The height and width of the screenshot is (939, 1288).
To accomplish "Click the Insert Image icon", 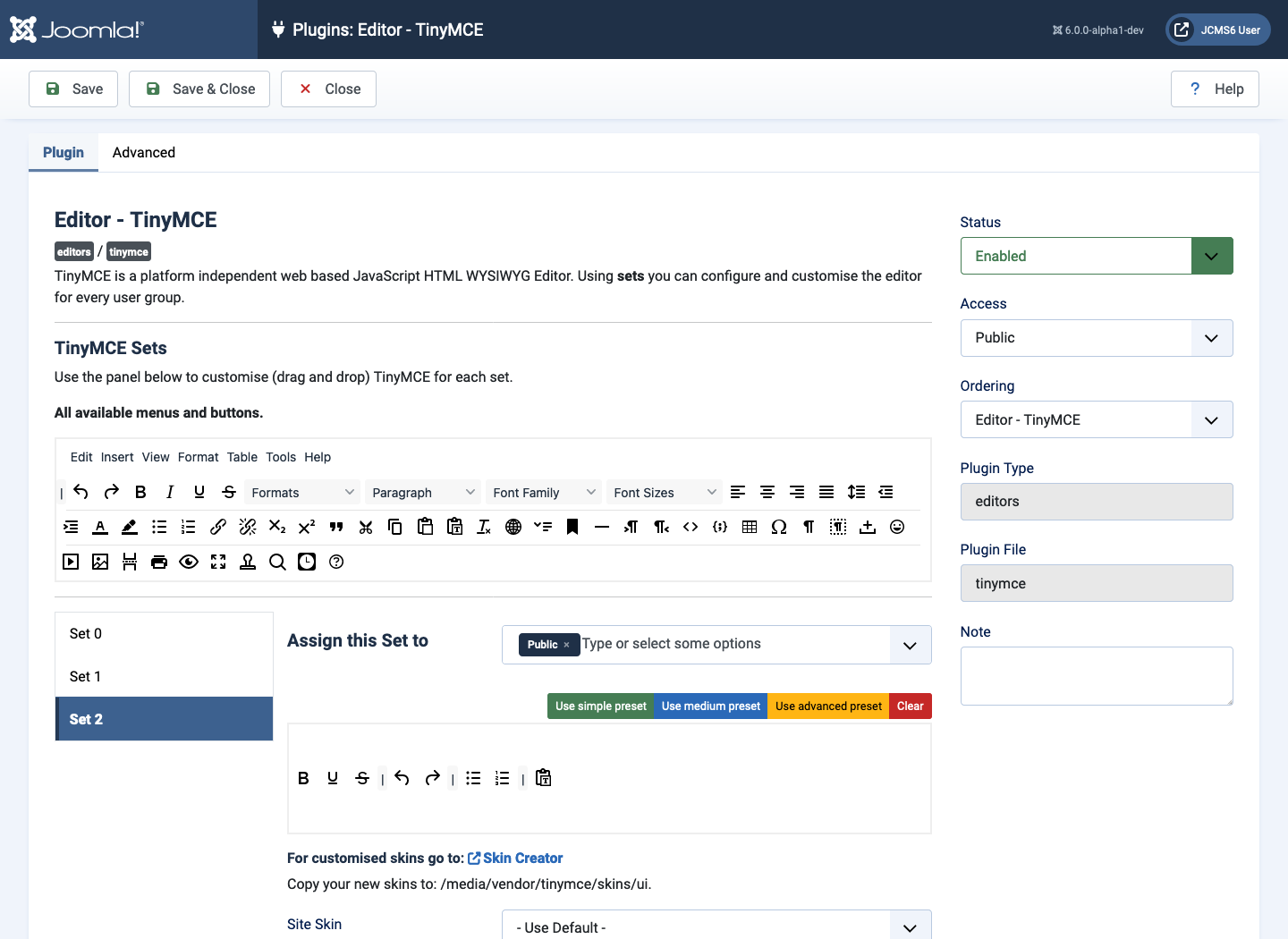I will (x=100, y=562).
